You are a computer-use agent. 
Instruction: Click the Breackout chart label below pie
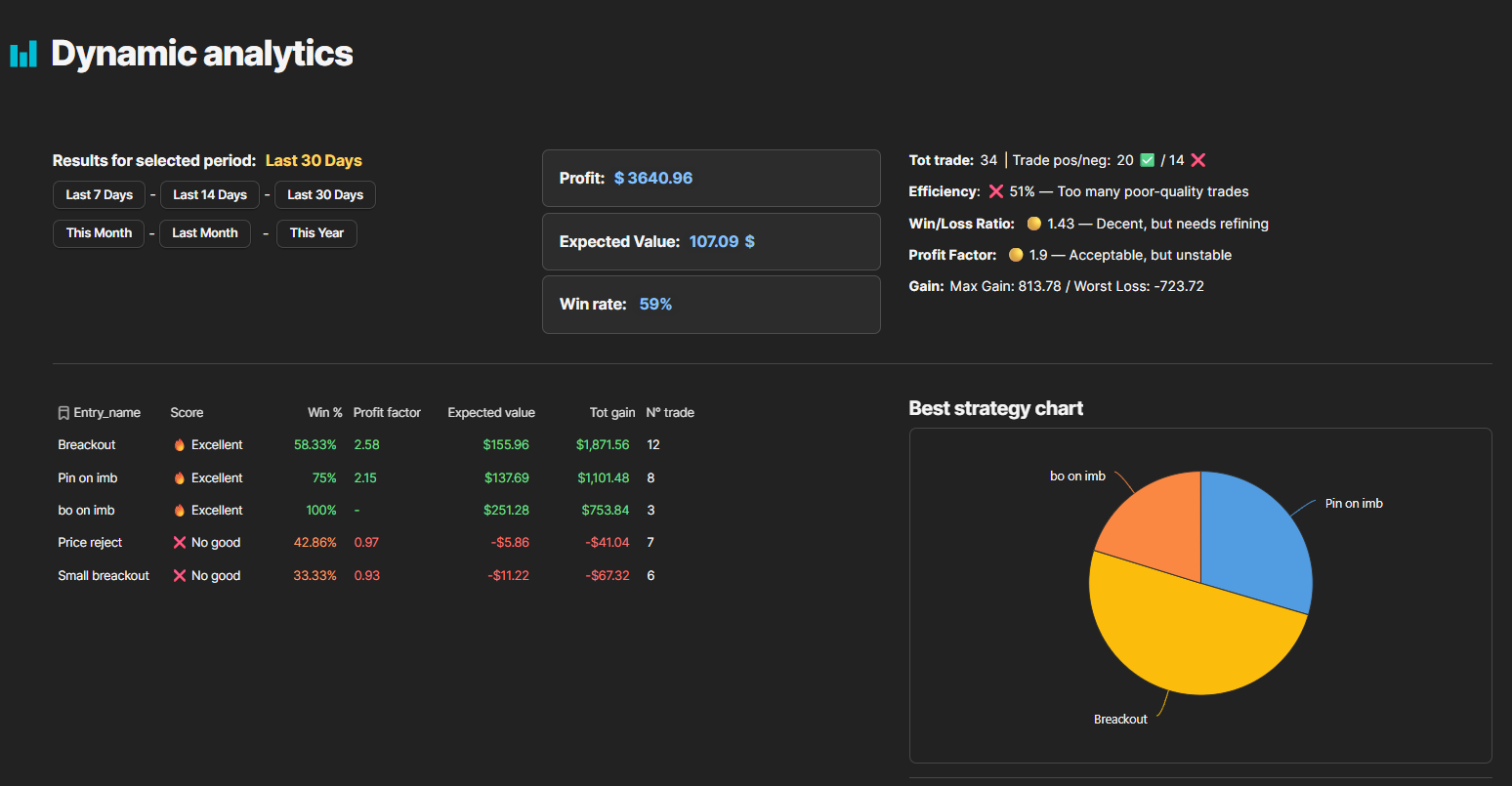[1120, 720]
